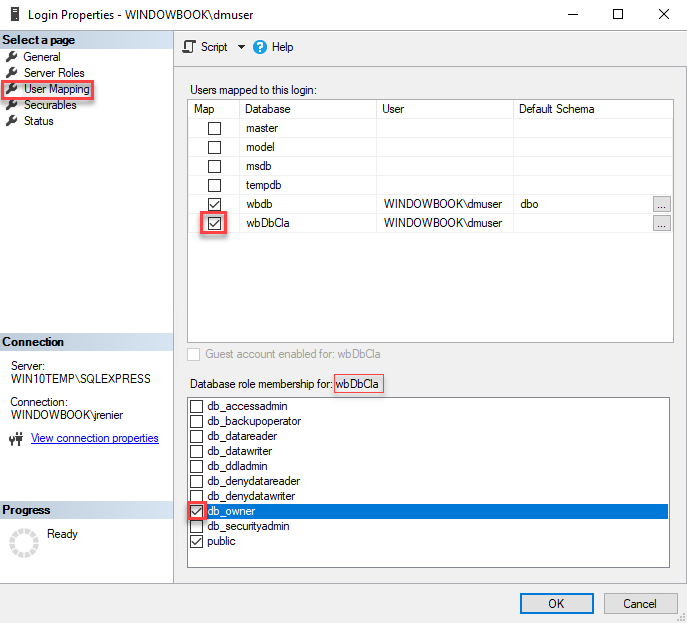Screen dimensions: 687x623
Task: Uncheck the wbdb database map checkbox
Action: pyautogui.click(x=214, y=204)
